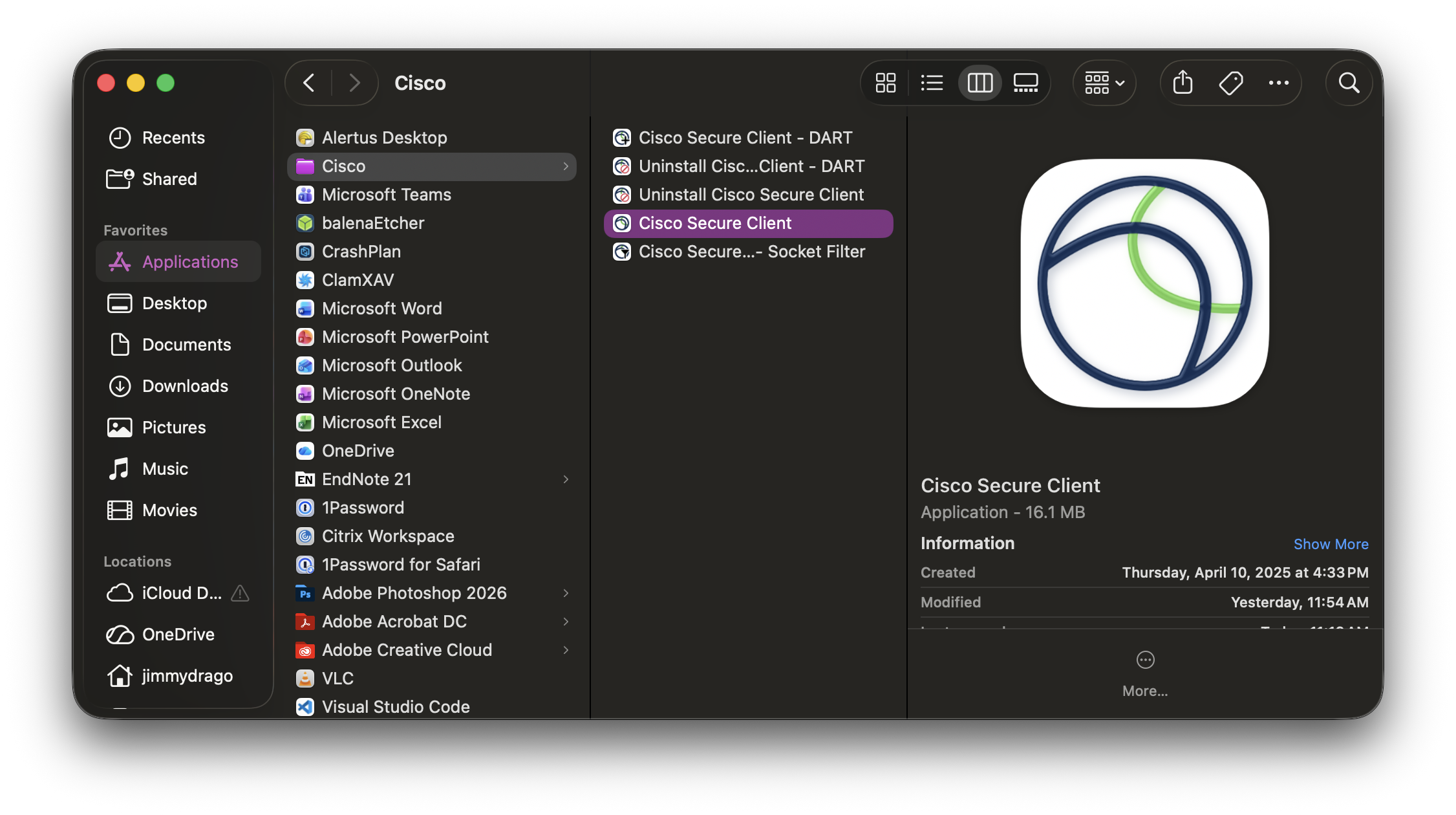Select the Microsoft OneNote app icon
This screenshot has width=1456, height=815.
point(305,394)
